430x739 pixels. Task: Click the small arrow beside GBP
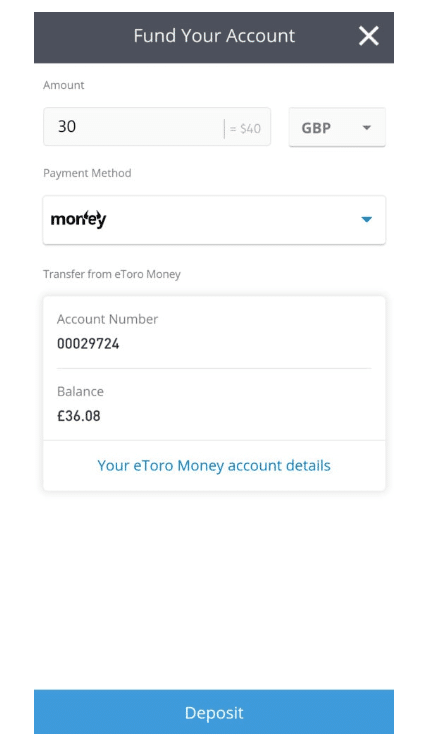click(367, 127)
